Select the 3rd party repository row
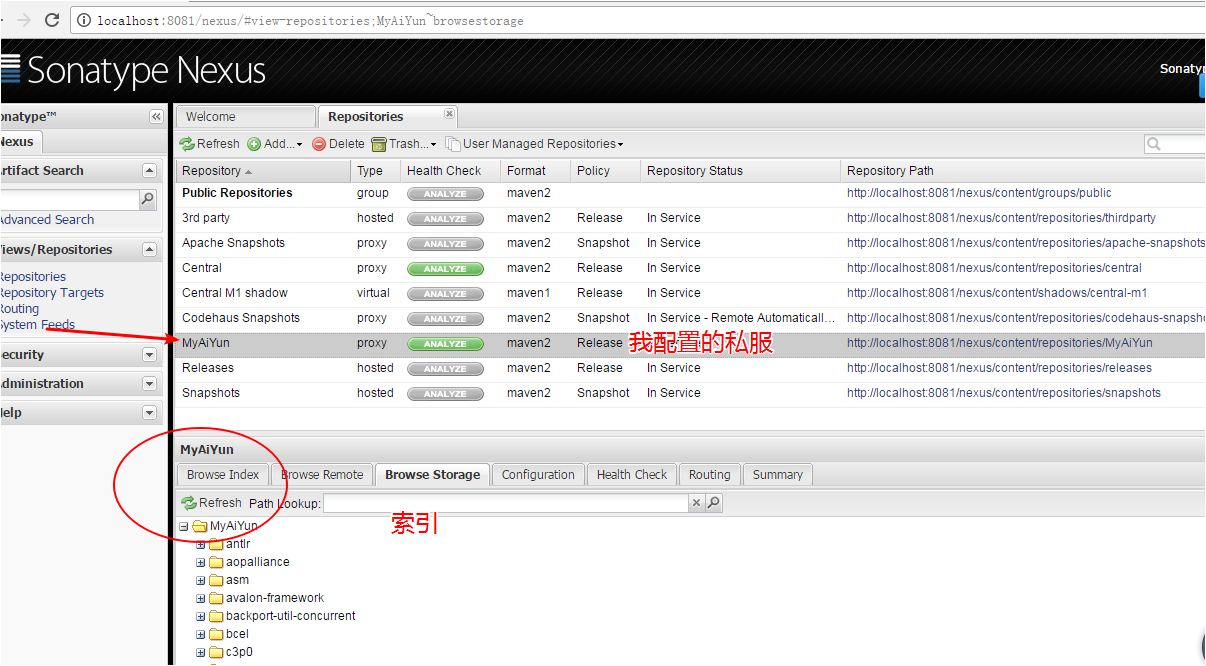 click(x=691, y=218)
